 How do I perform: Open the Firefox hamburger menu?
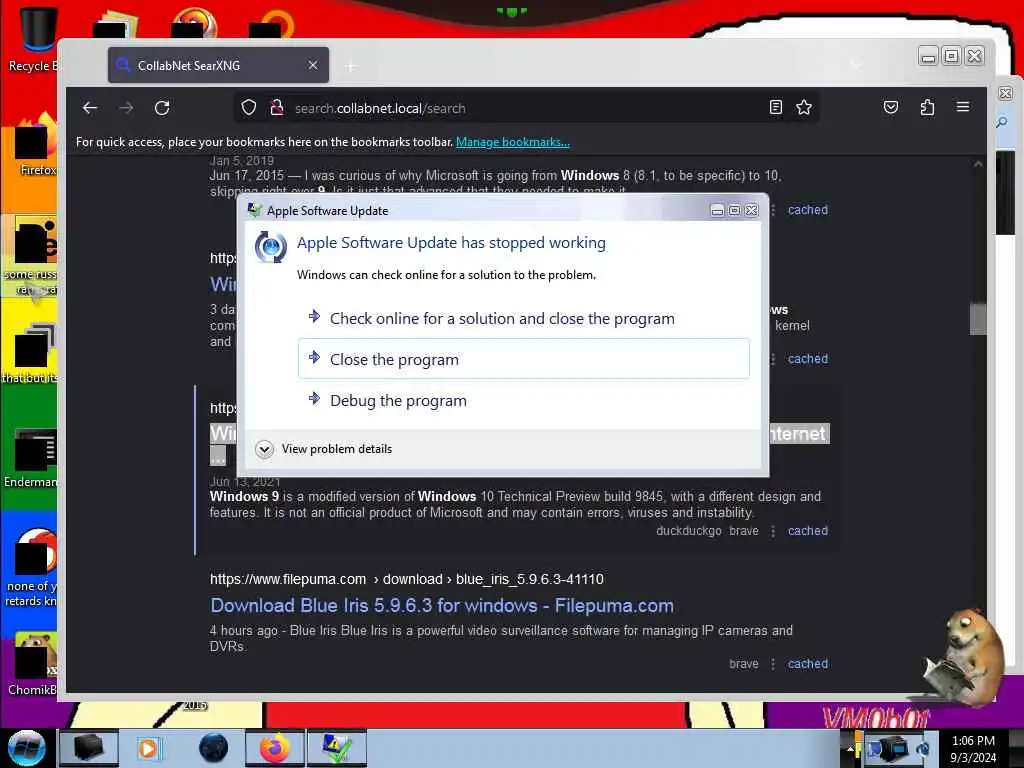(x=963, y=107)
